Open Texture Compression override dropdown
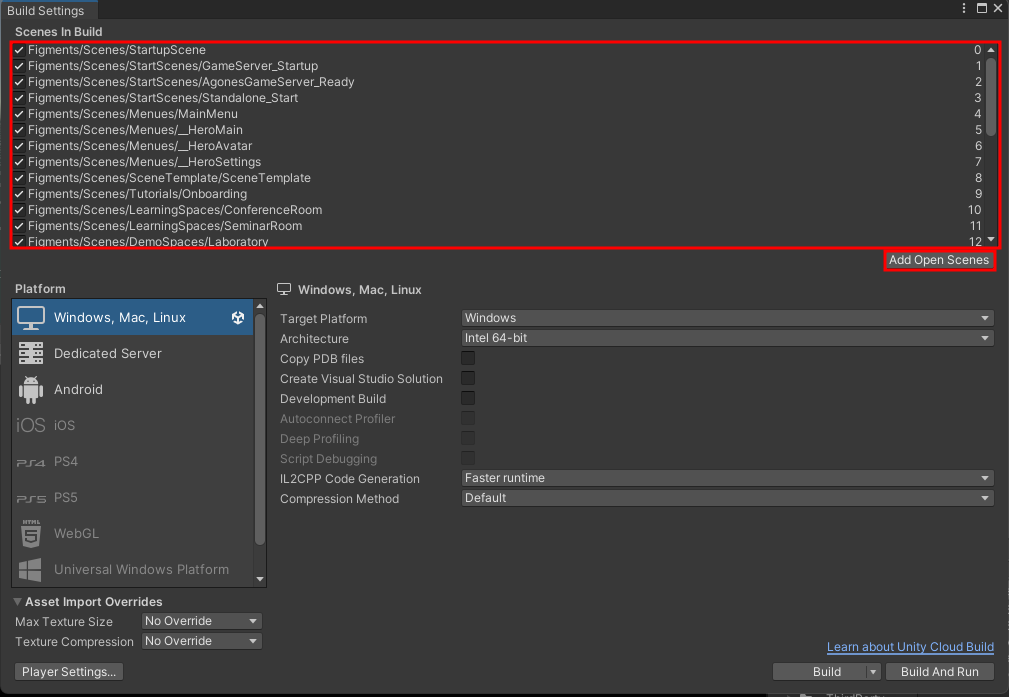1009x697 pixels. tap(201, 641)
